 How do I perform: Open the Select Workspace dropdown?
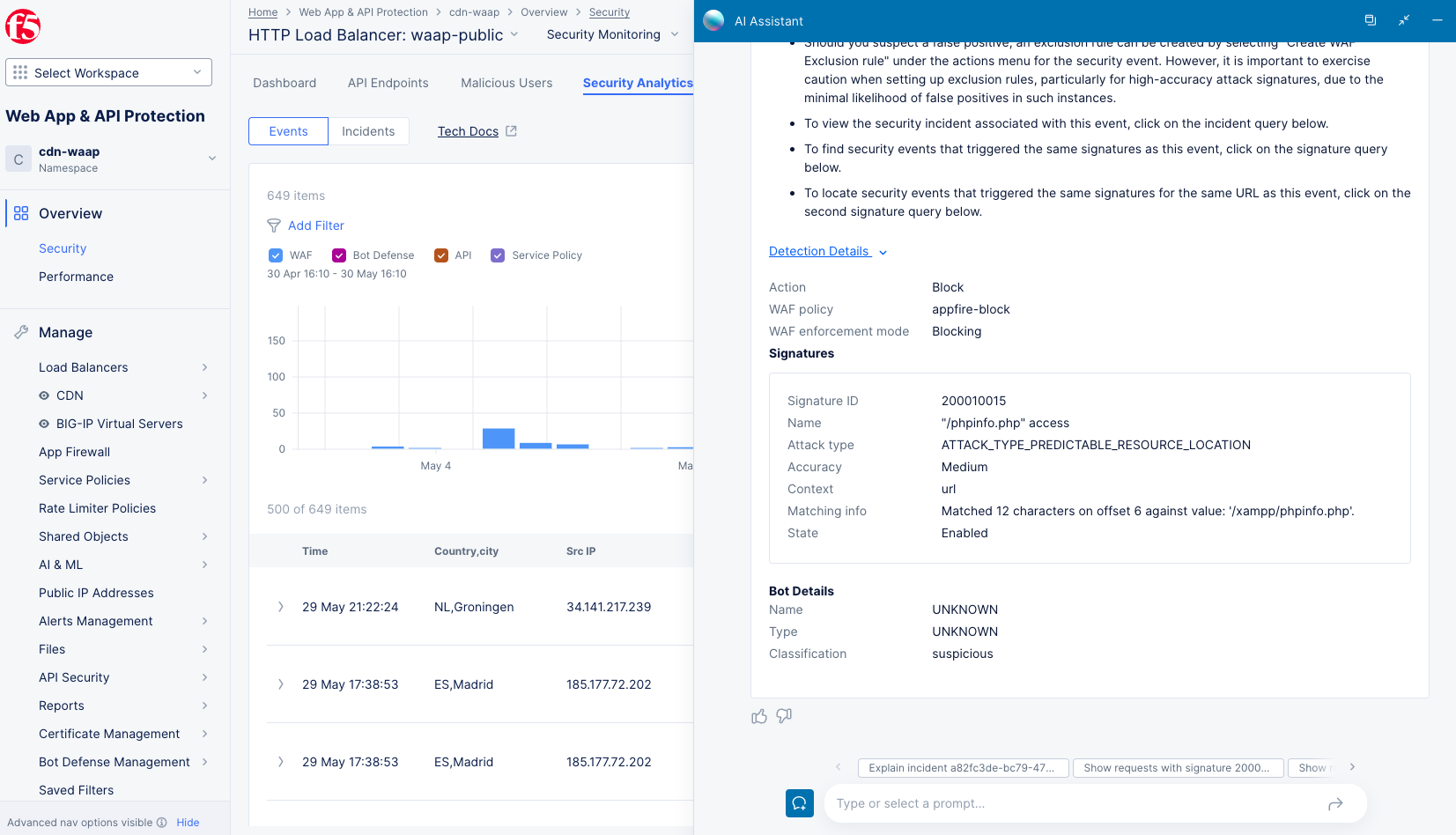tap(197, 72)
